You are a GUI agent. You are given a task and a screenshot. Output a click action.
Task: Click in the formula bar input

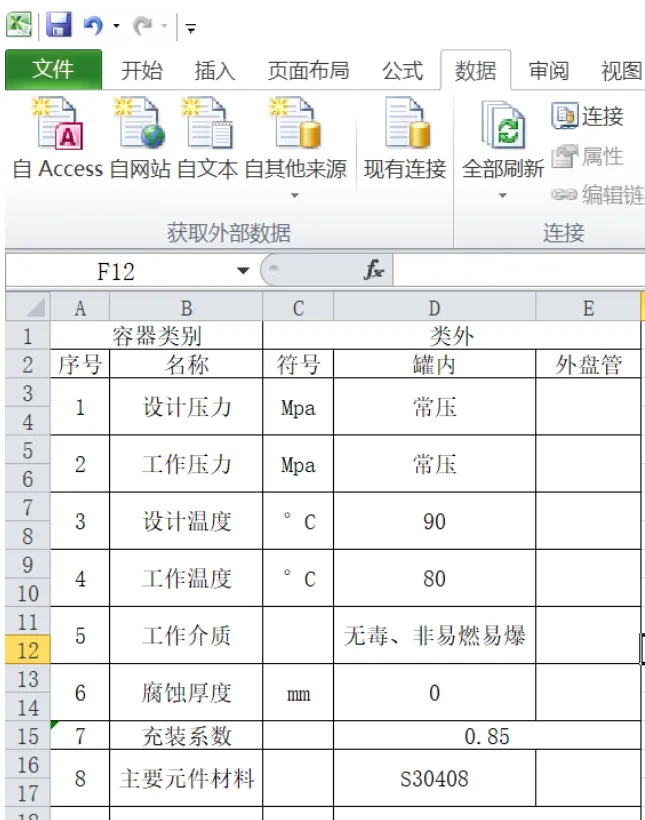[x=519, y=270]
